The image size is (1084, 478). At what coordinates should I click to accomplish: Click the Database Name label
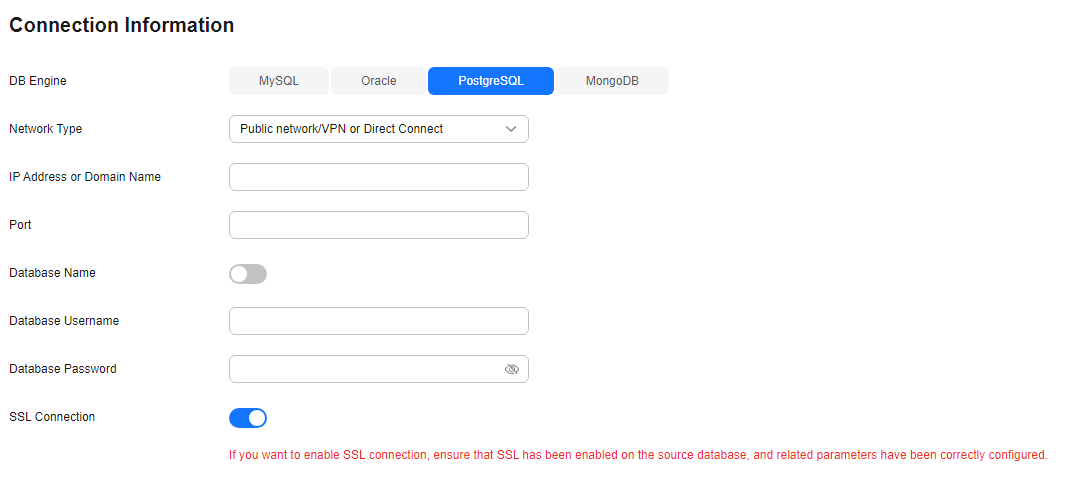coord(53,273)
